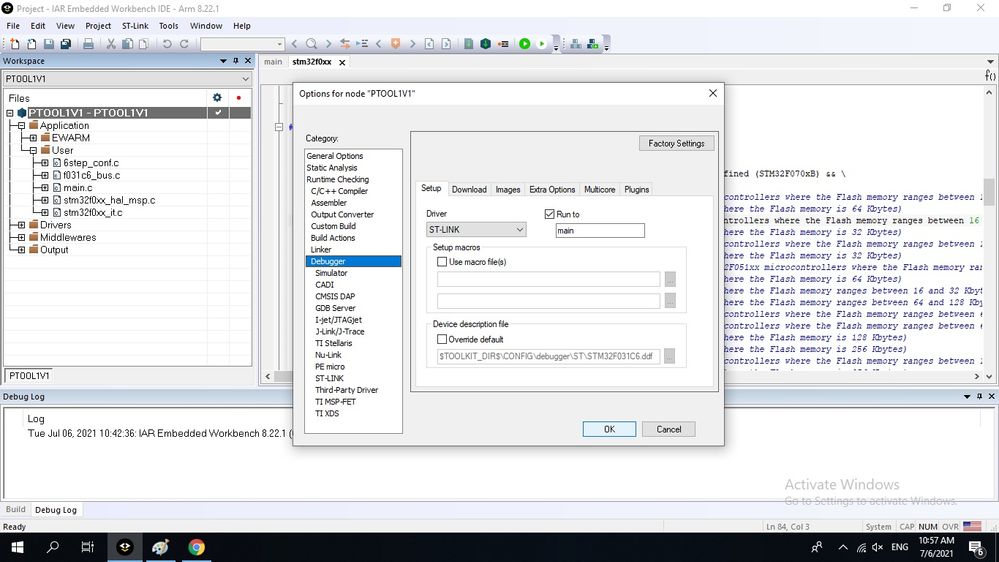The height and width of the screenshot is (562, 999).
Task: Open the Driver ST-LINK dropdown
Action: 476,229
